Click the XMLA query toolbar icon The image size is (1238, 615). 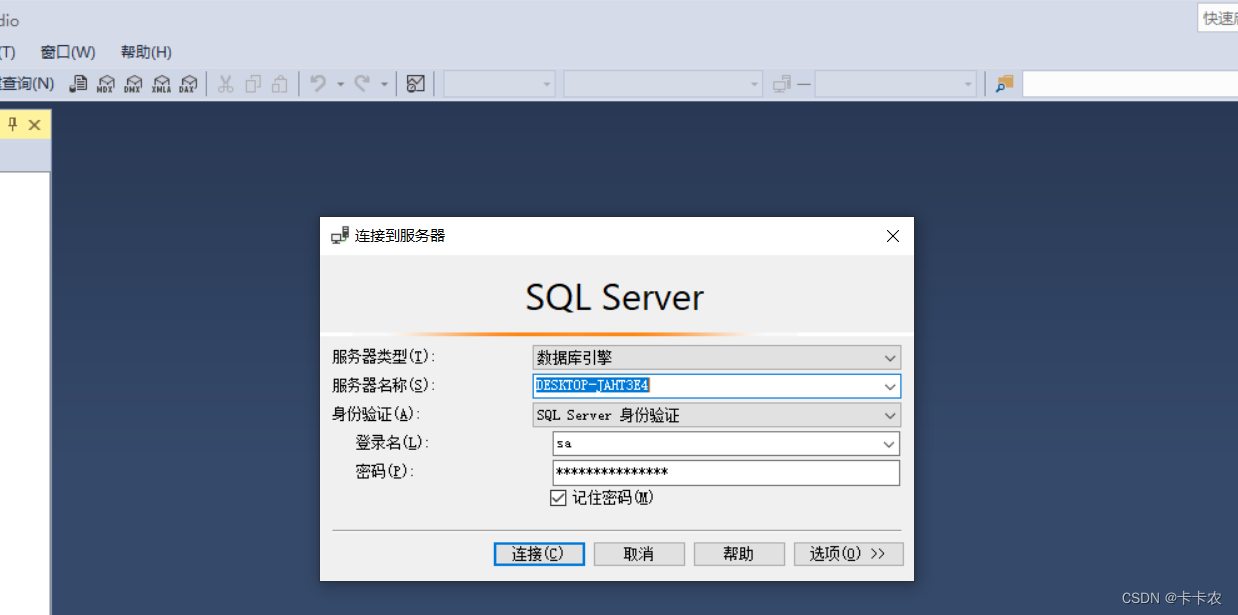(161, 84)
